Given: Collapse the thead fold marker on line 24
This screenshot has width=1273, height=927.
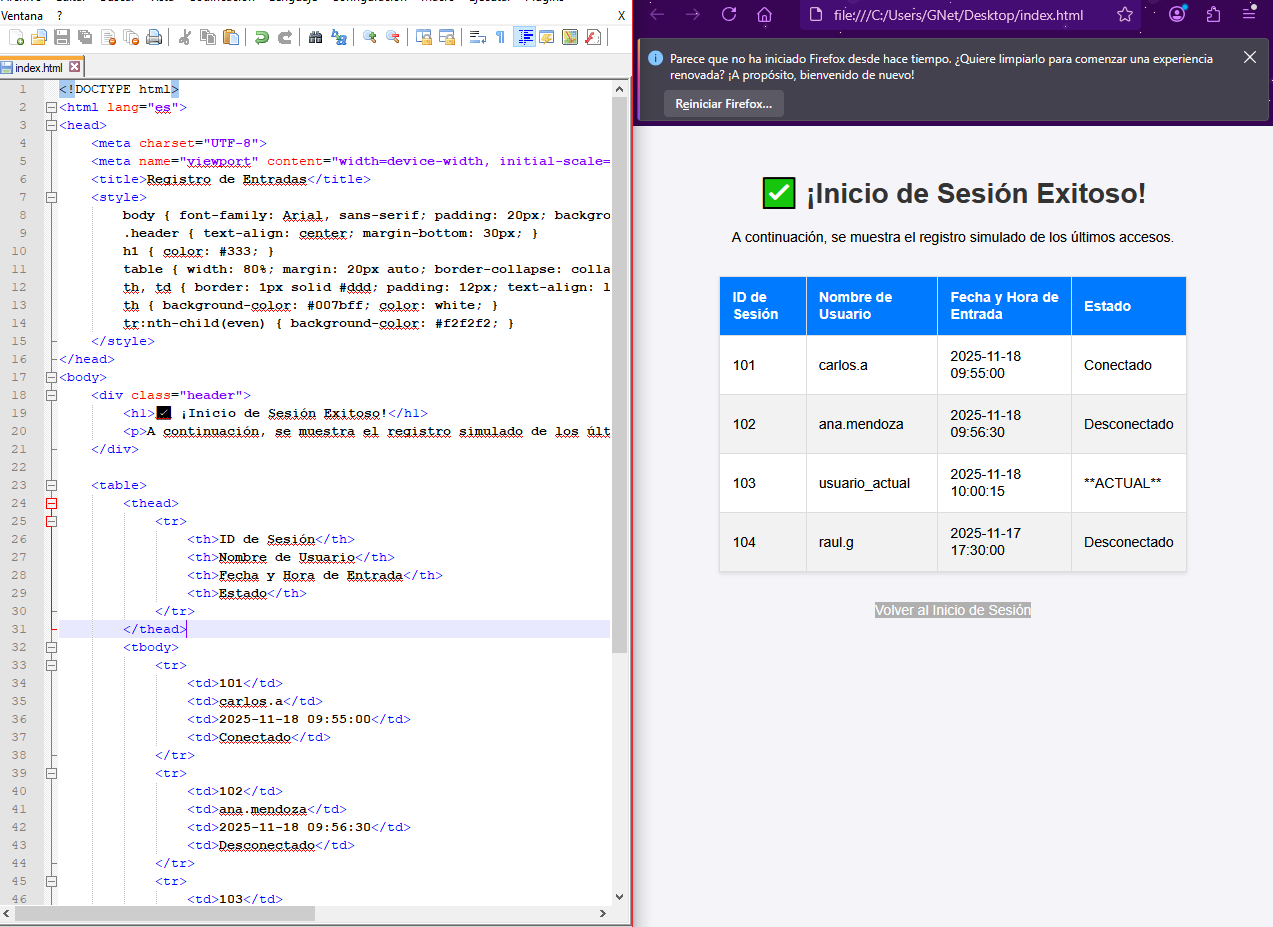Looking at the screenshot, I should (51, 503).
